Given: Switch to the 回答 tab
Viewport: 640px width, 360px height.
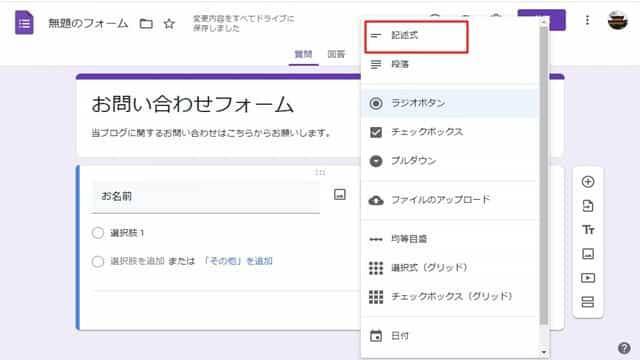Looking at the screenshot, I should tap(336, 54).
